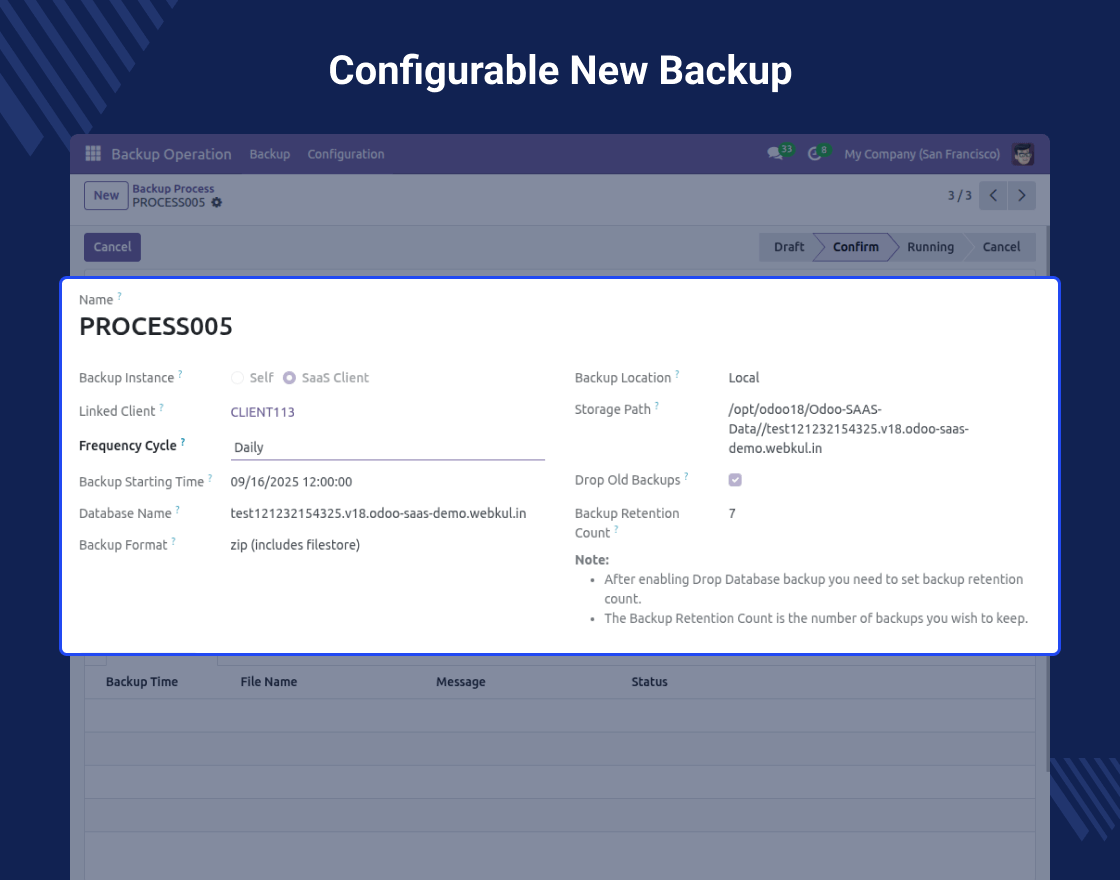The width and height of the screenshot is (1120, 880).
Task: Click help mark beside Drop Old Backups
Action: pyautogui.click(x=686, y=476)
